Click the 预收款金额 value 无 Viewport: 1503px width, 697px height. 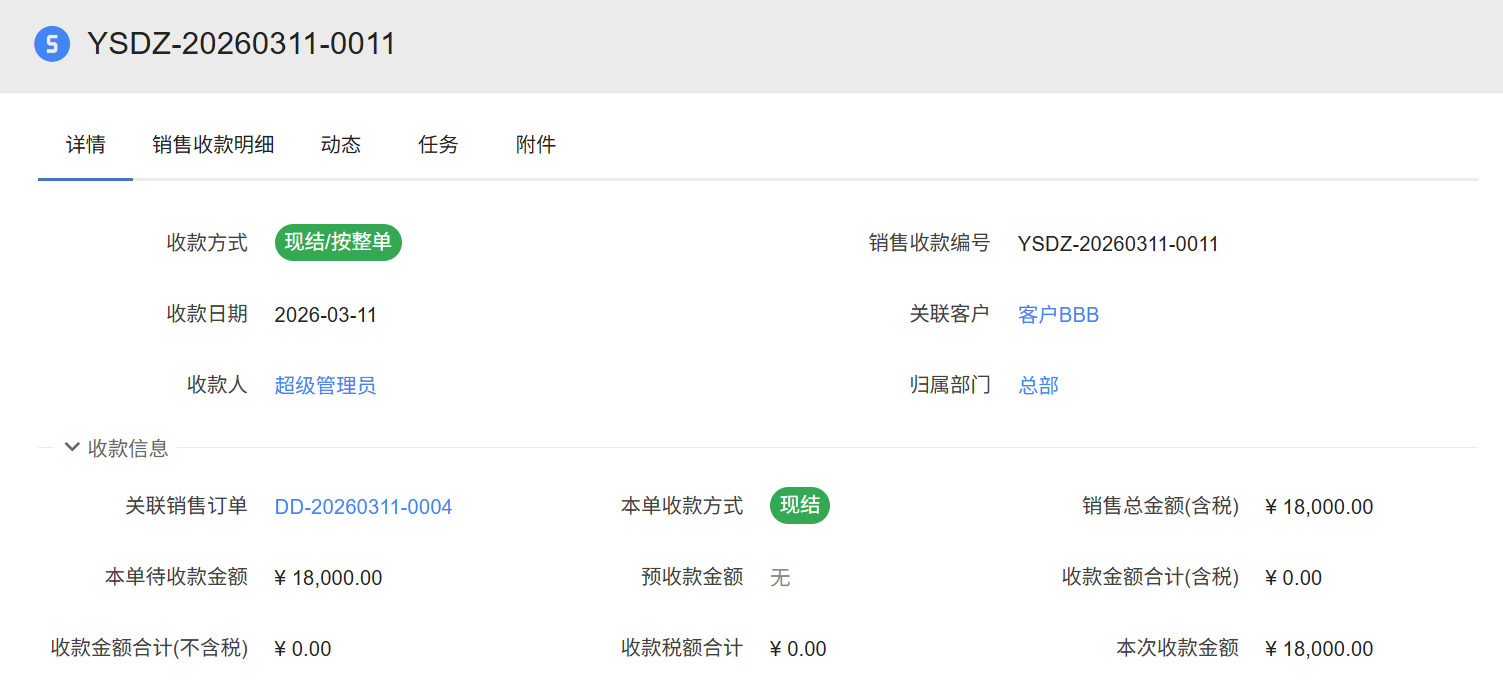780,578
